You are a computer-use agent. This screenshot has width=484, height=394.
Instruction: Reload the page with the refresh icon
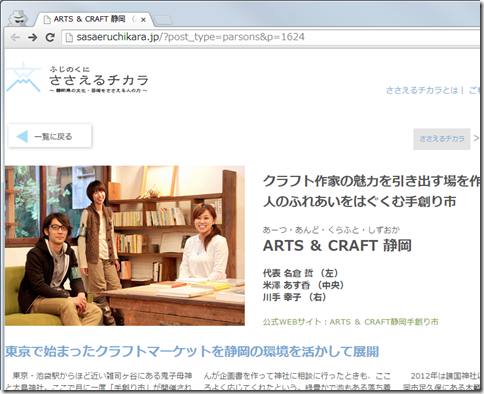pos(50,37)
